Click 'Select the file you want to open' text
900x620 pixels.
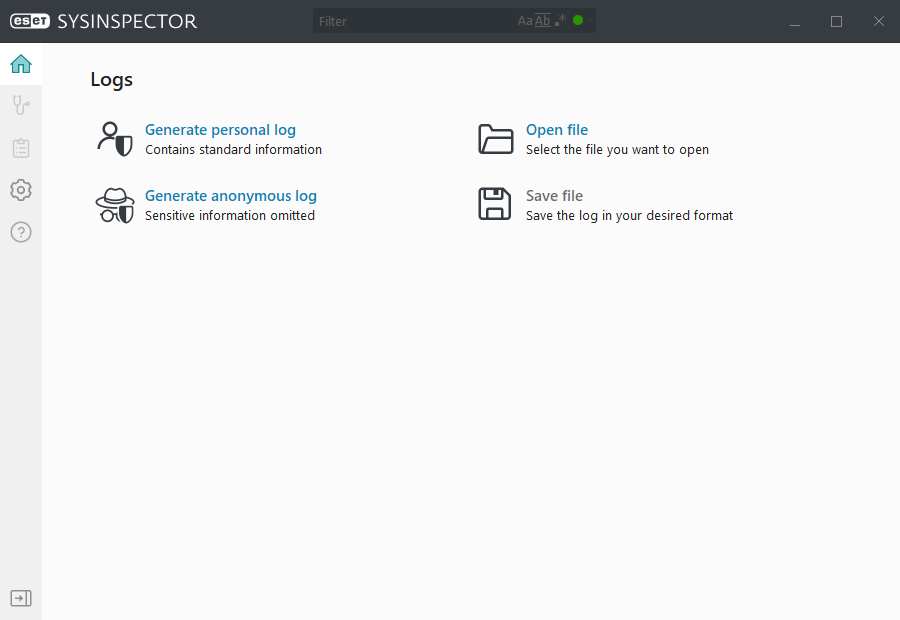[617, 150]
